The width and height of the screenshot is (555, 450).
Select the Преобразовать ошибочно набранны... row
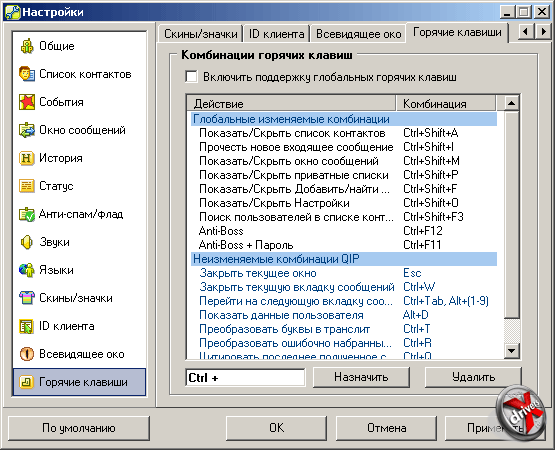pyautogui.click(x=344, y=343)
